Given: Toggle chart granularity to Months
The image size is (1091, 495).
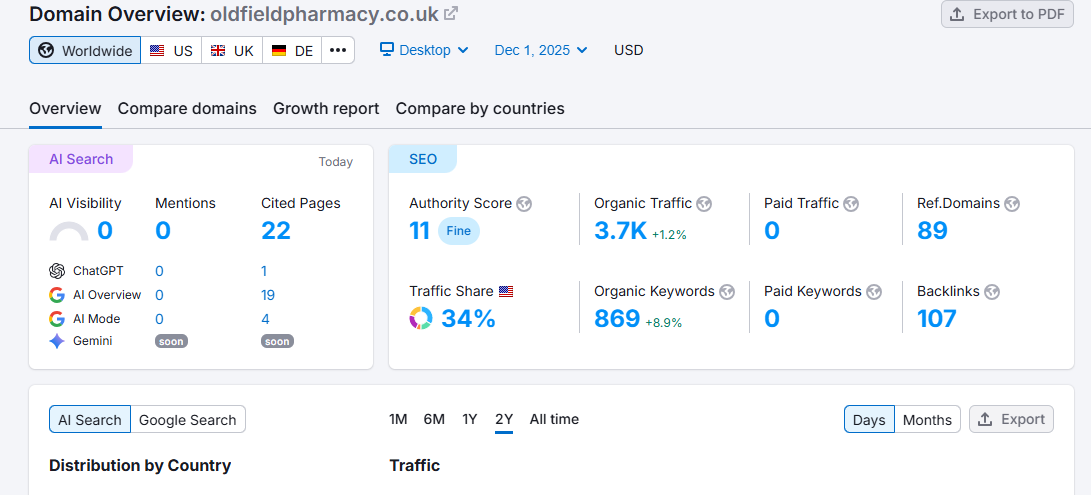Looking at the screenshot, I should point(927,420).
